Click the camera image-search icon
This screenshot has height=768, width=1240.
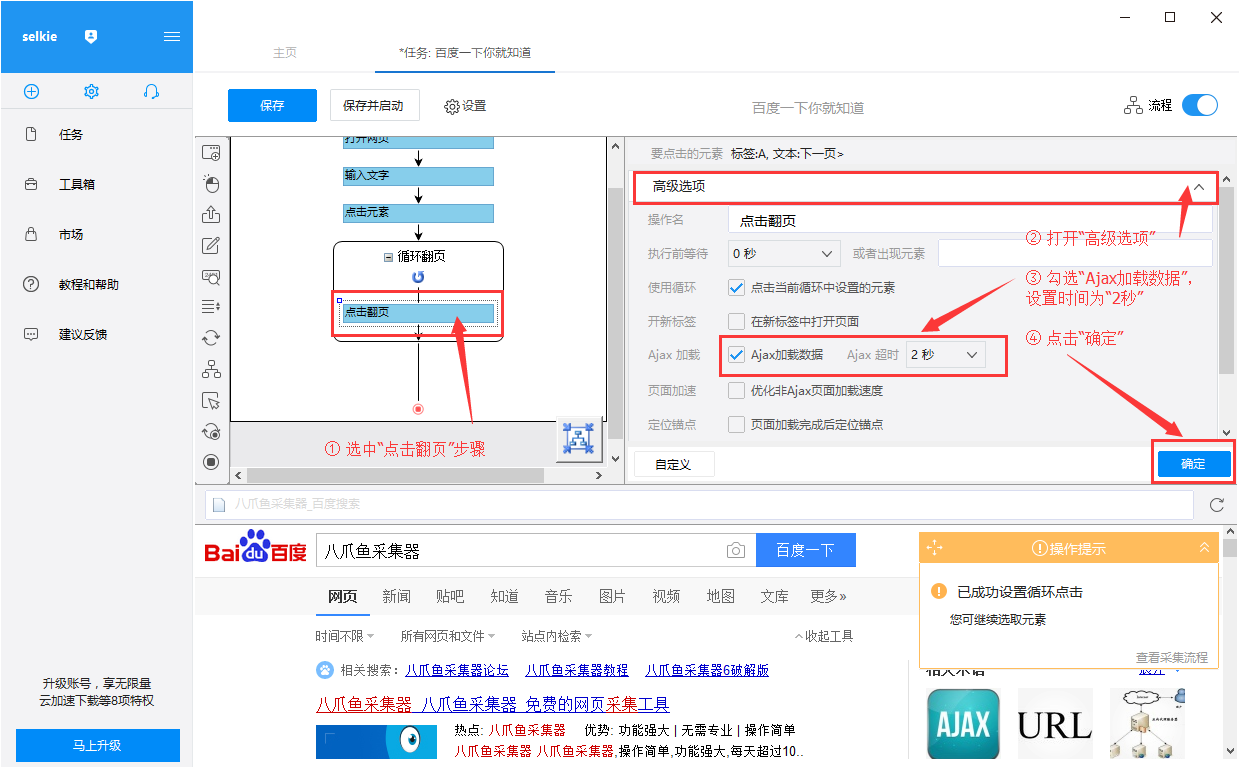[x=736, y=550]
